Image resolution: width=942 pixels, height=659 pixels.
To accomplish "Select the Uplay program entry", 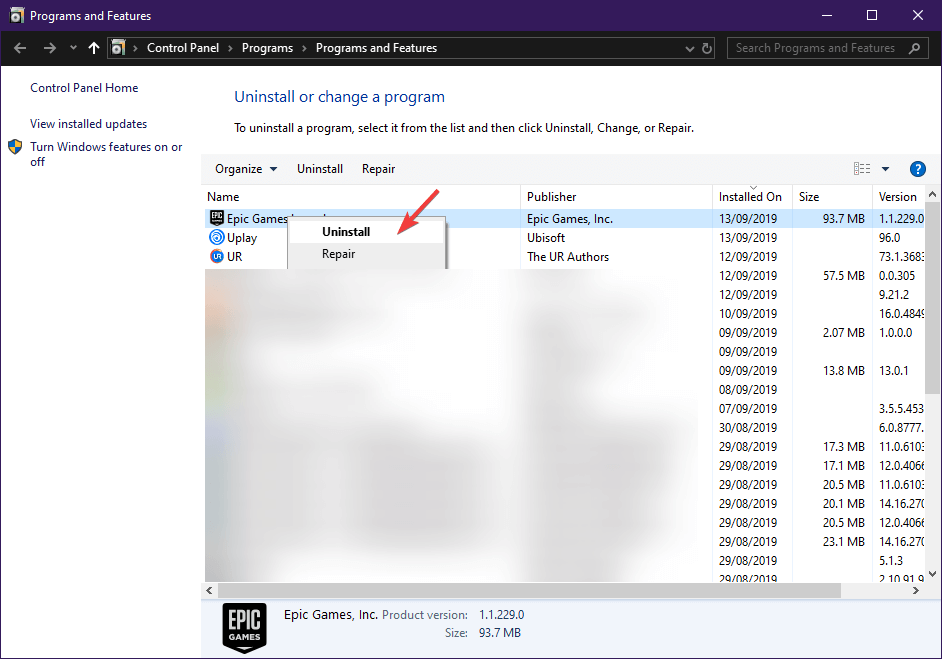I will pos(242,238).
